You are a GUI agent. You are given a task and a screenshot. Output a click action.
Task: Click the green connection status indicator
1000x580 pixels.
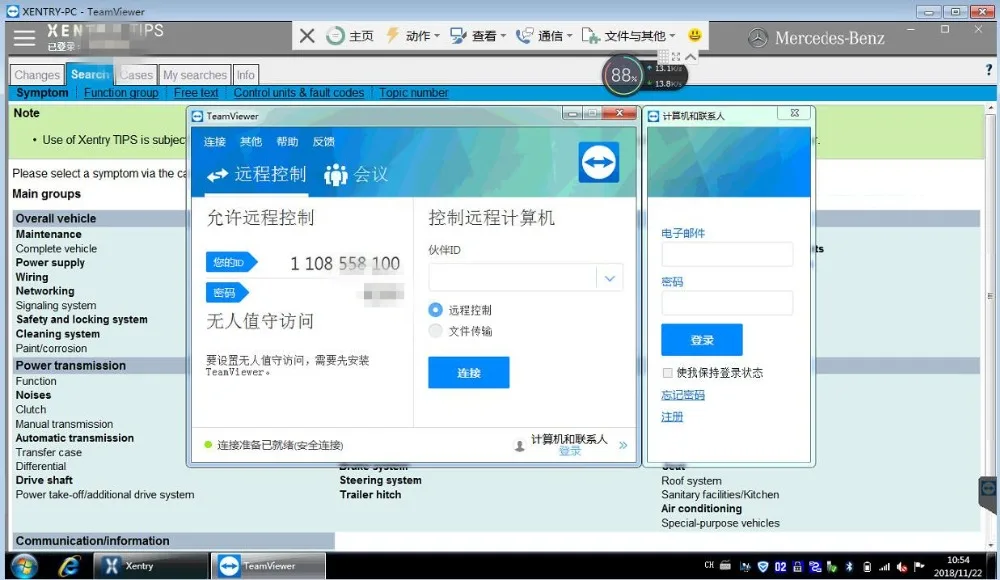208,445
